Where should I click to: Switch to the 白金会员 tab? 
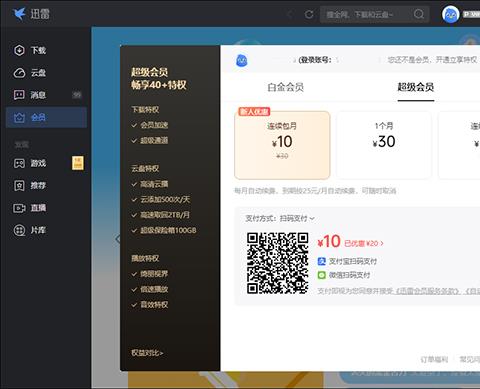tap(285, 87)
